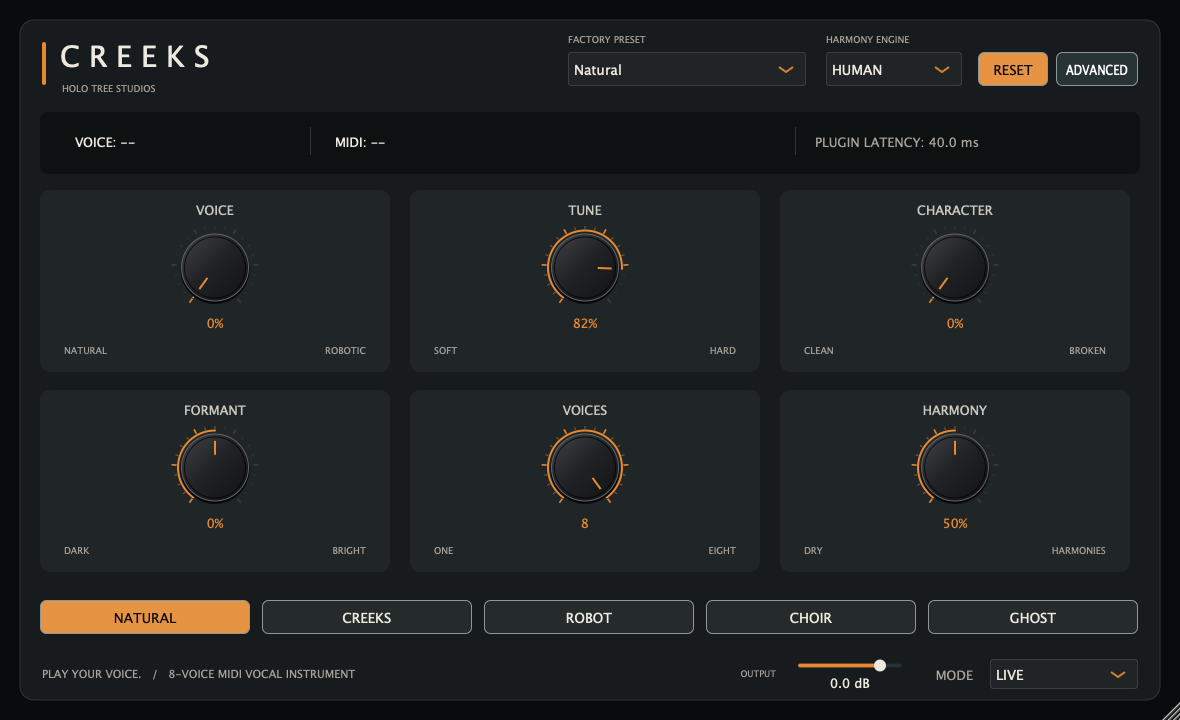This screenshot has height=720, width=1180.
Task: Open the Harmony Engine HUMAN dropdown
Action: coord(893,69)
